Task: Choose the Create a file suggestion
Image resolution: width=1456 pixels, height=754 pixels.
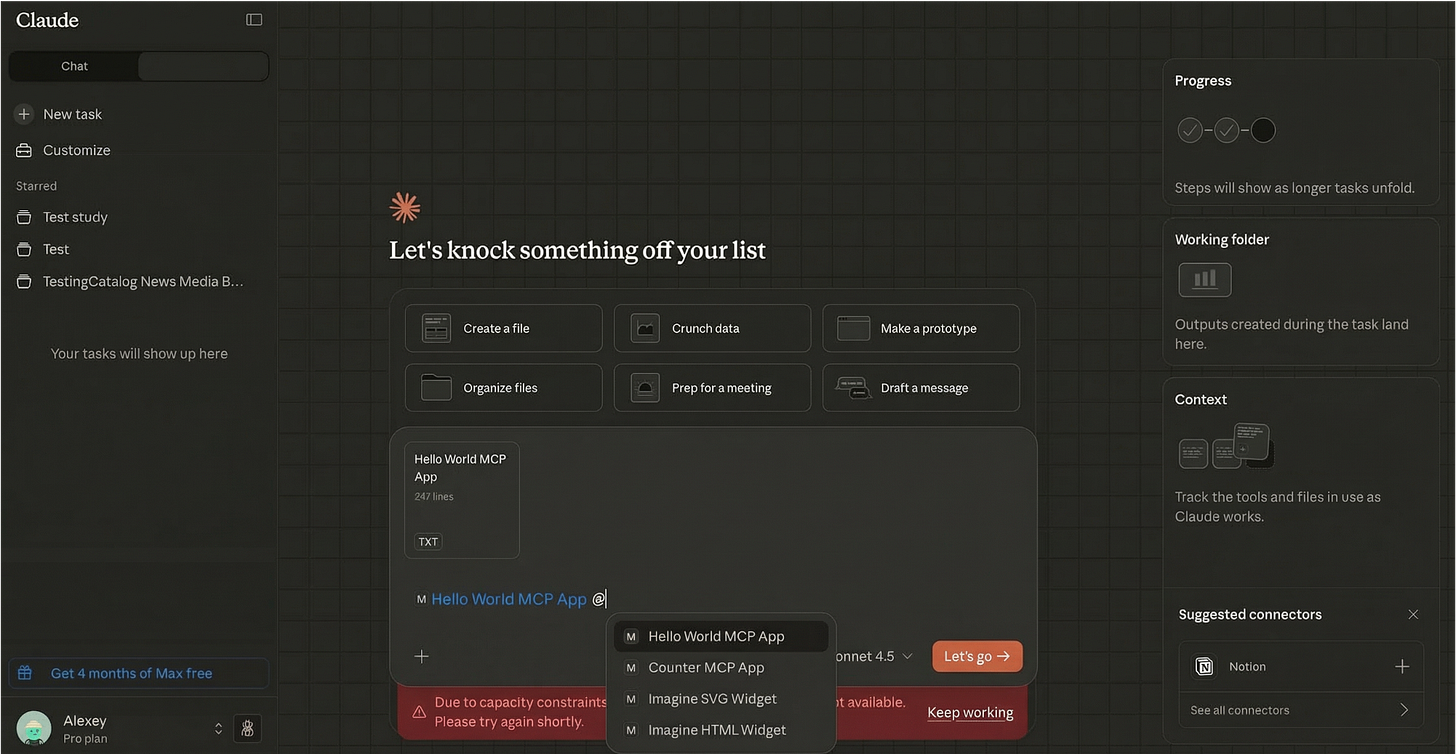Action: coord(504,328)
